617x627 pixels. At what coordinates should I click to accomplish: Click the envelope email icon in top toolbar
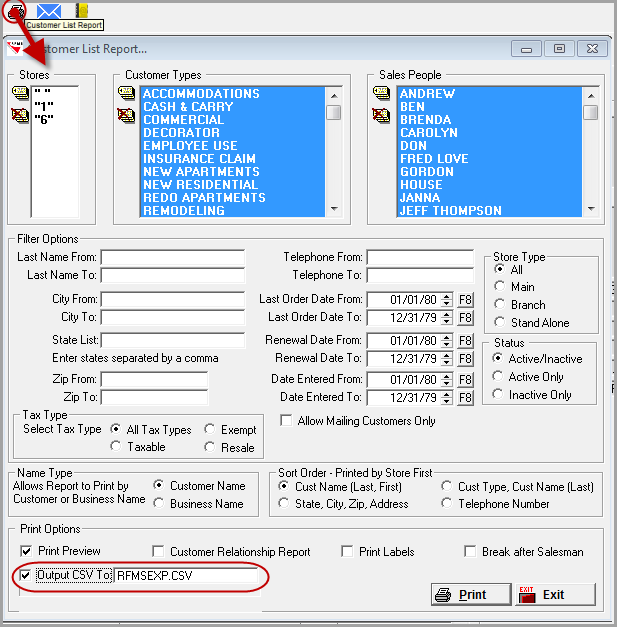point(49,10)
